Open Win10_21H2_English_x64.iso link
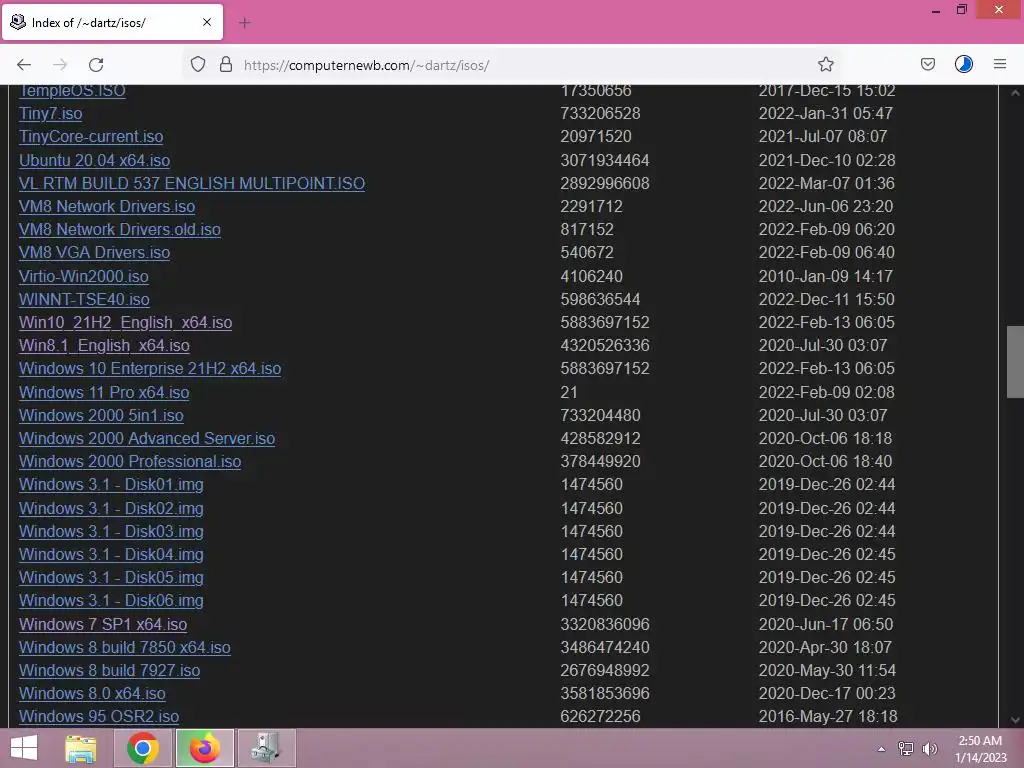1024x768 pixels. point(125,323)
